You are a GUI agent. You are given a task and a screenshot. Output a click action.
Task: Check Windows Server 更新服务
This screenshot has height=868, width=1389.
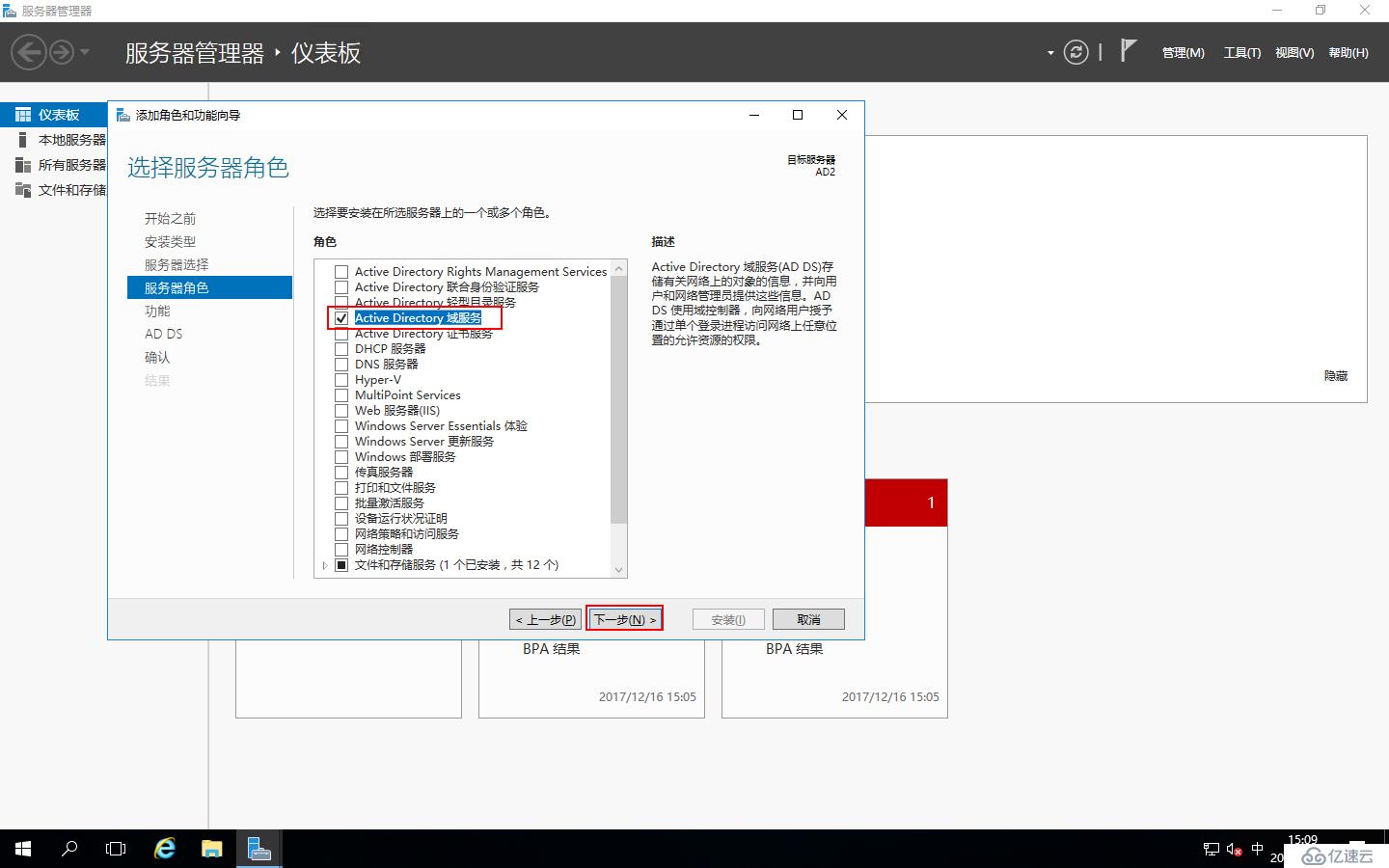click(x=341, y=442)
